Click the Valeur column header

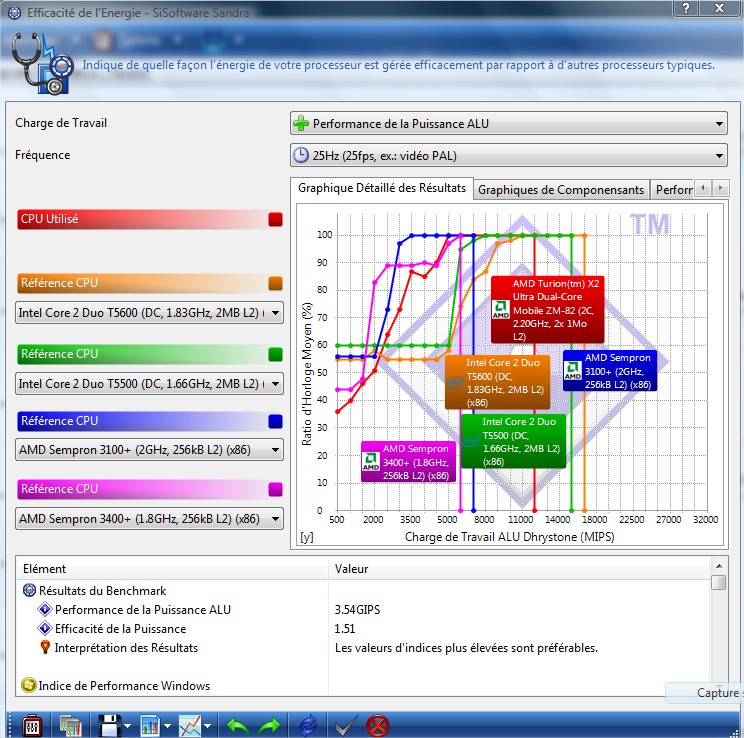tap(520, 569)
